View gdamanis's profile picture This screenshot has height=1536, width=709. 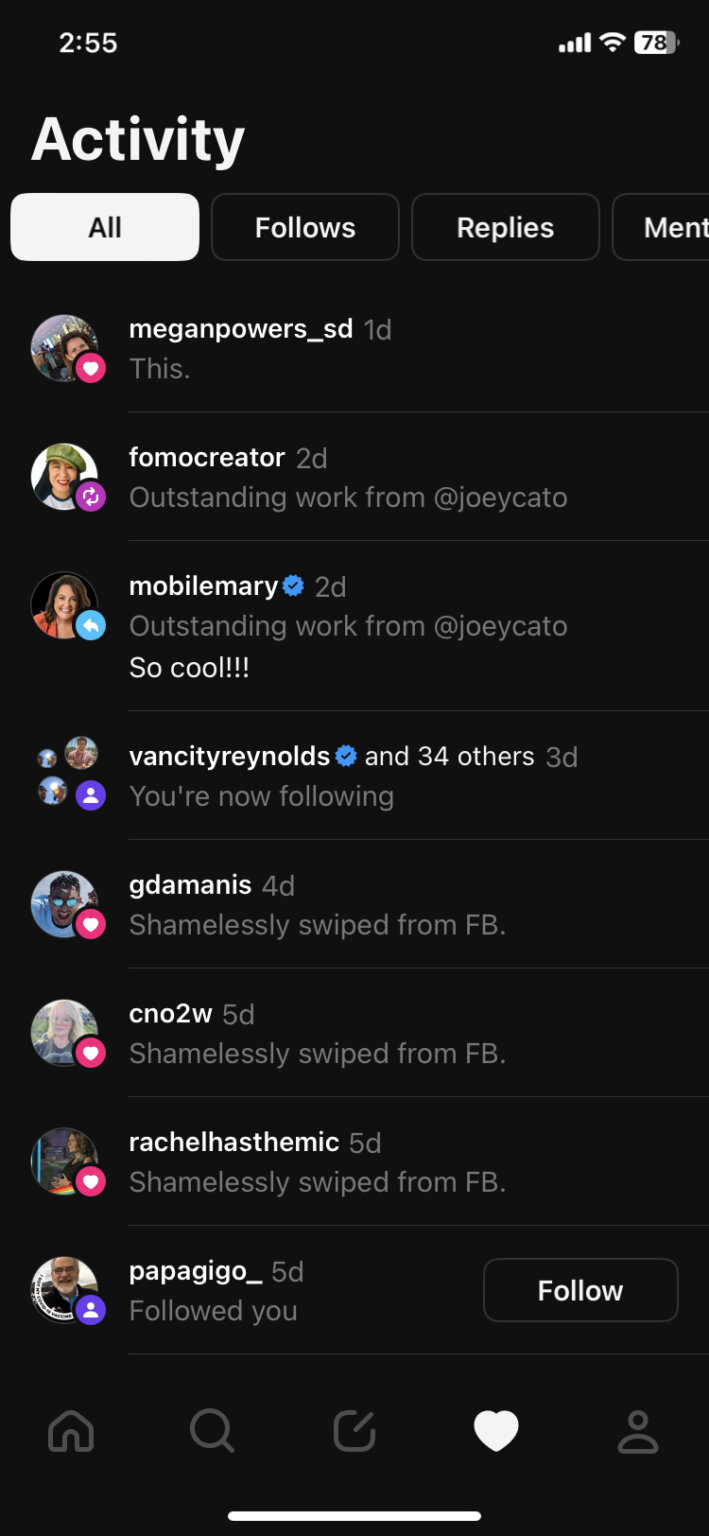pyautogui.click(x=63, y=903)
